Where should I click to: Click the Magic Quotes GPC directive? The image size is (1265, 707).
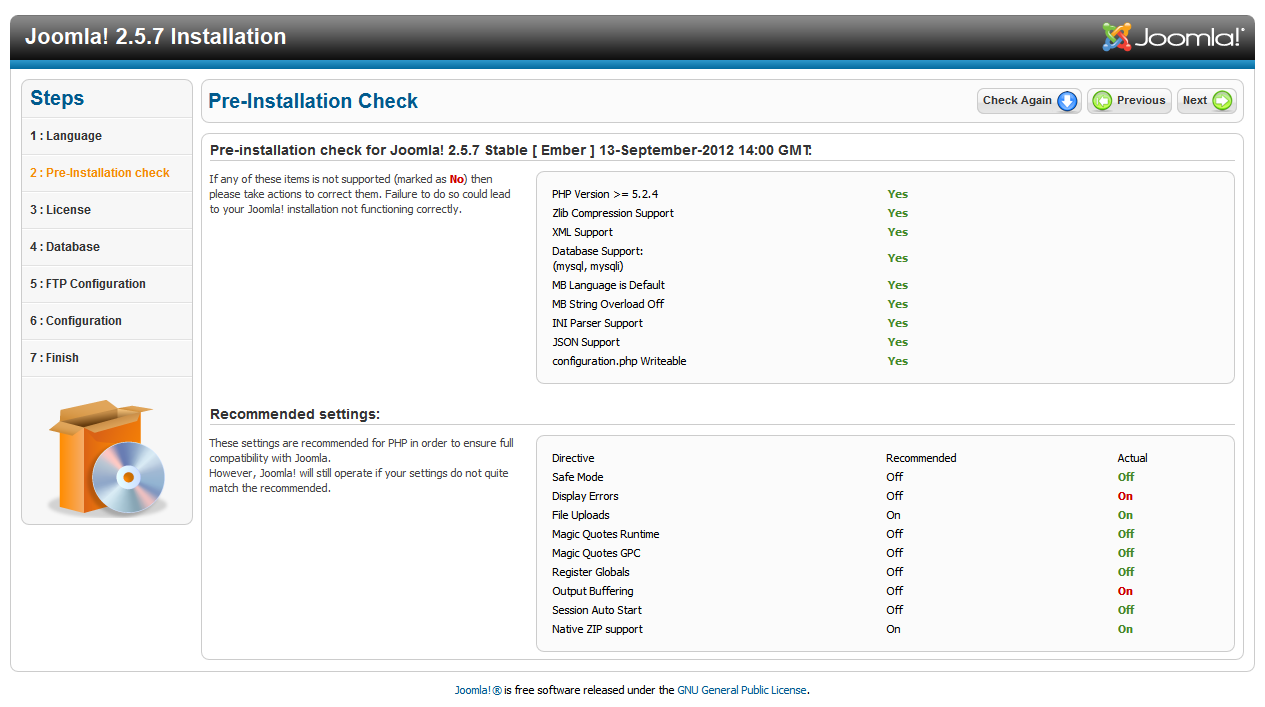pos(596,553)
